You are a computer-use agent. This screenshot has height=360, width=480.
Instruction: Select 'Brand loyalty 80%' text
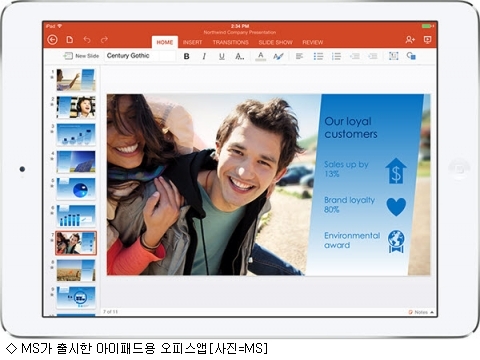pos(349,204)
